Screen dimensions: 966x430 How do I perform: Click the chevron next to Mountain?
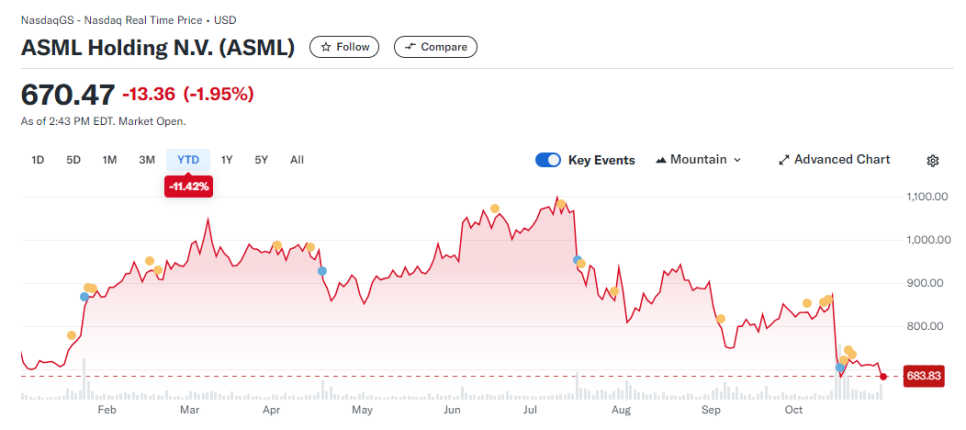point(737,160)
